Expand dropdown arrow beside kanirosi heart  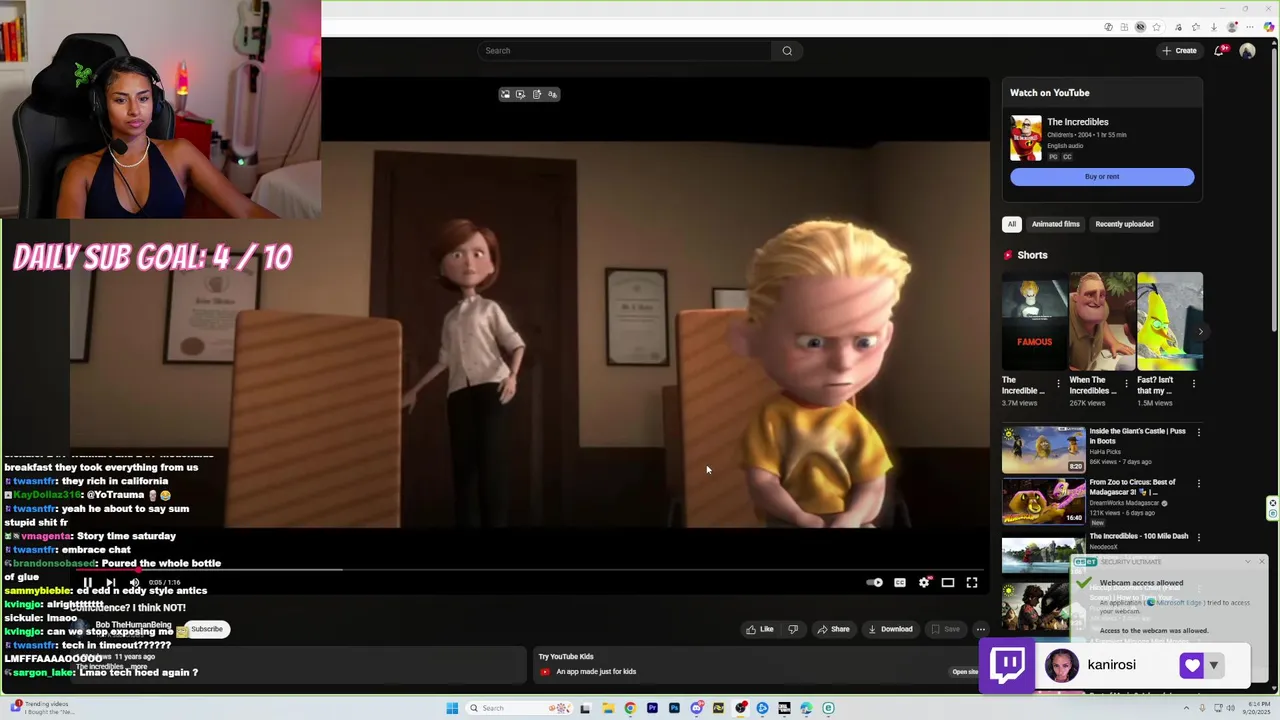tap(1214, 665)
